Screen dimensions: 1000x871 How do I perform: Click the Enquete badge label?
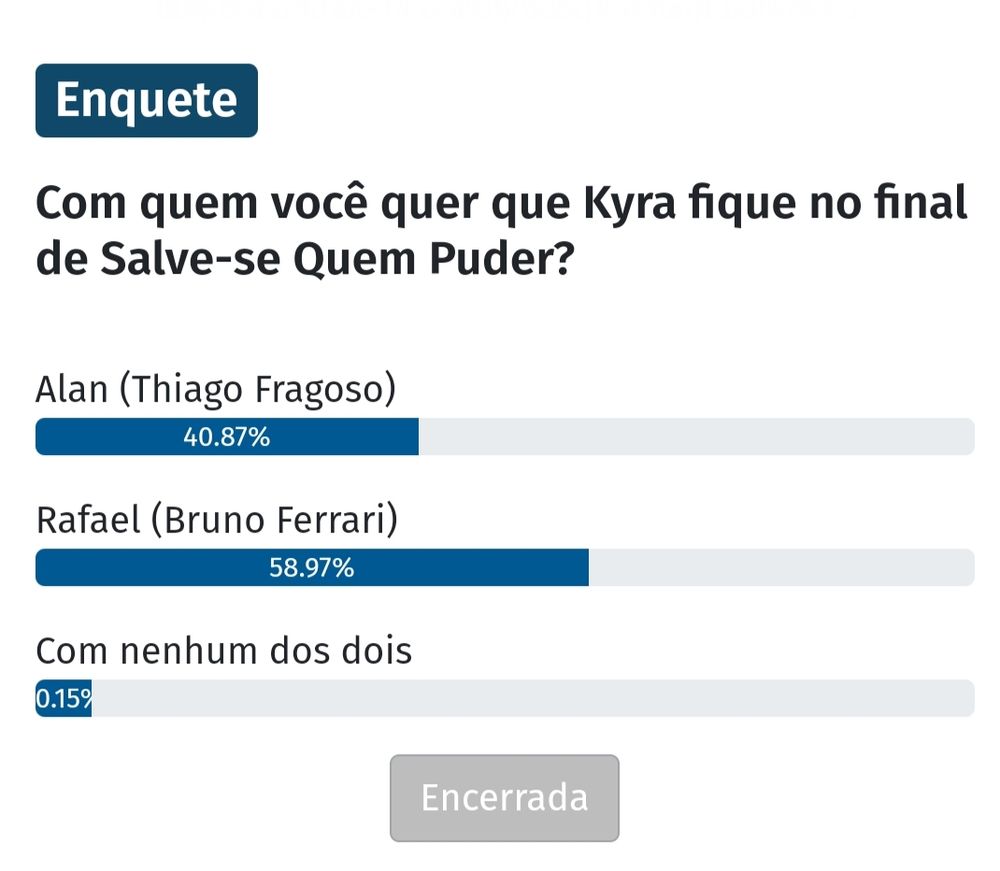click(147, 100)
